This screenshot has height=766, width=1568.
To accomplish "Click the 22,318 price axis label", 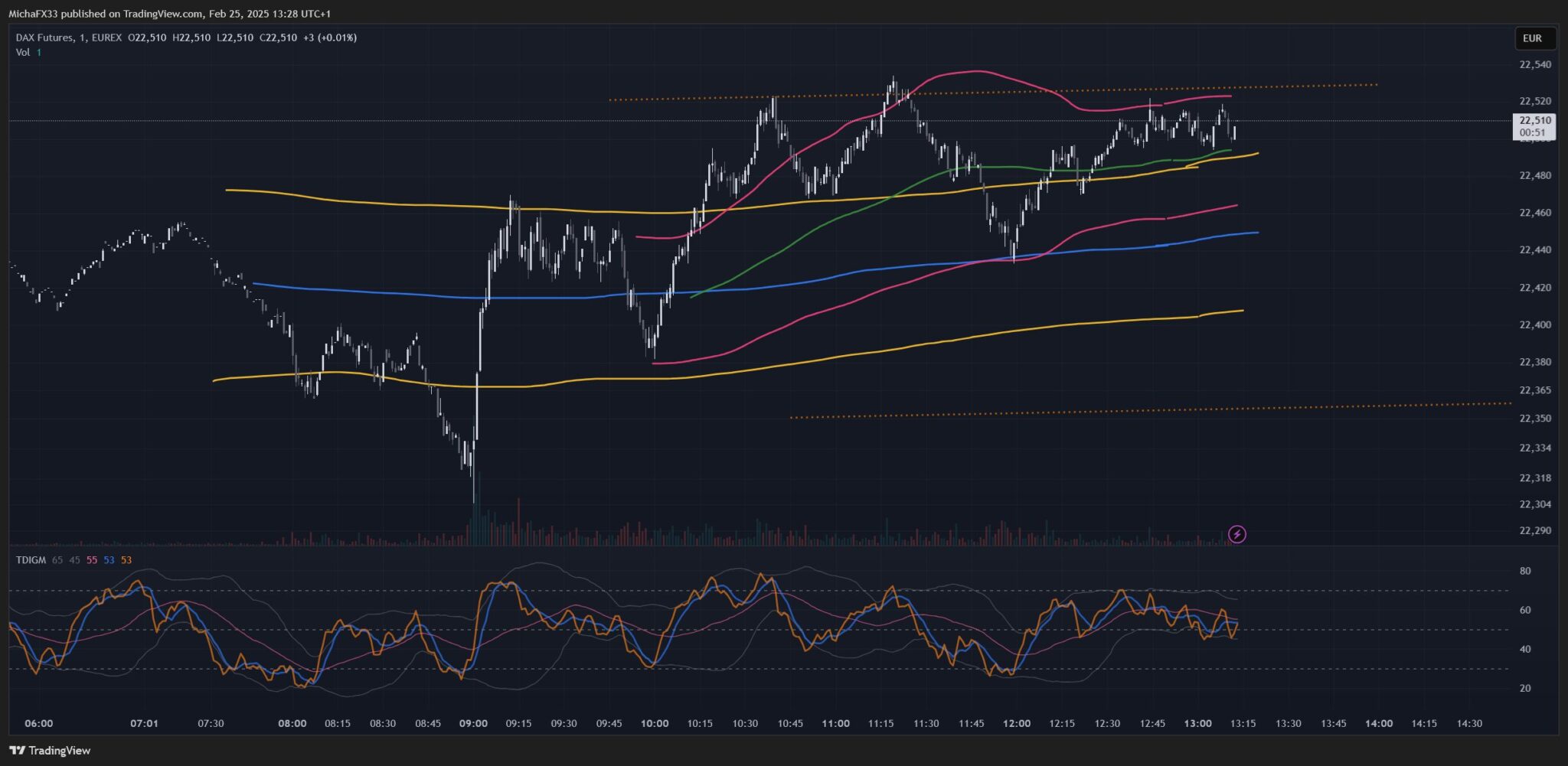I will click(x=1535, y=478).
